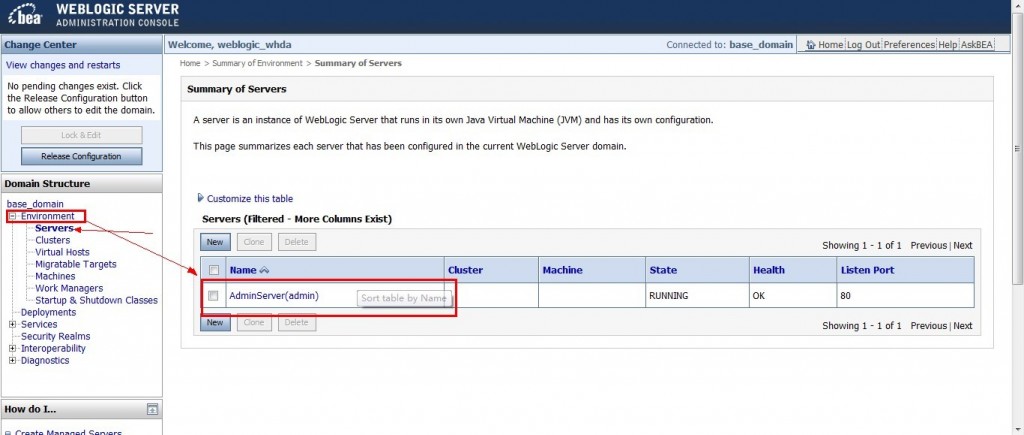
Task: Collapse the How do I panel icon
Action: (152, 409)
